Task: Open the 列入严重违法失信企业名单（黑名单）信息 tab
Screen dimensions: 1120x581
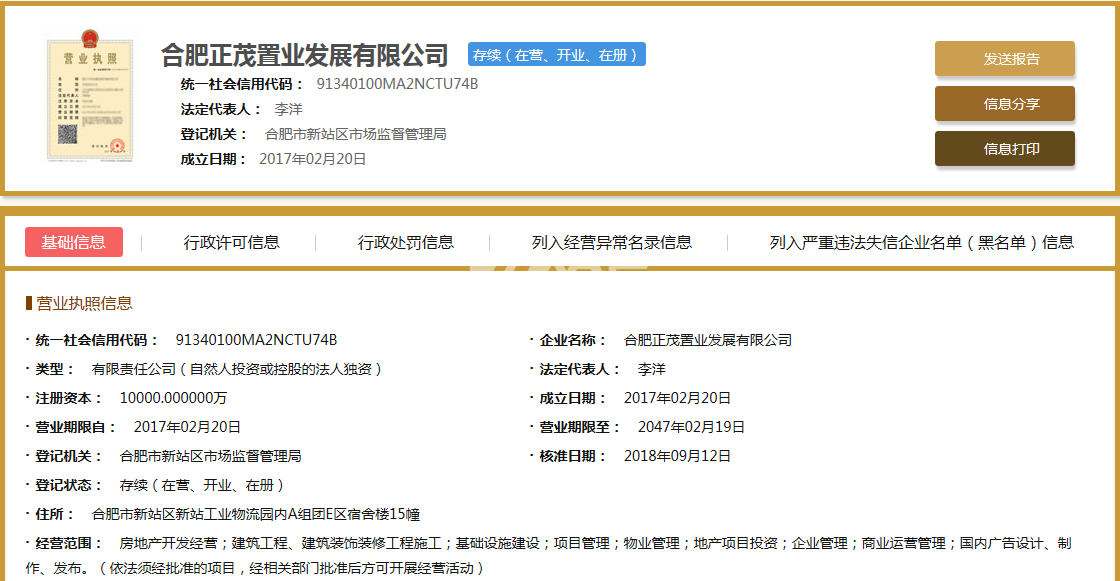Action: click(x=921, y=243)
